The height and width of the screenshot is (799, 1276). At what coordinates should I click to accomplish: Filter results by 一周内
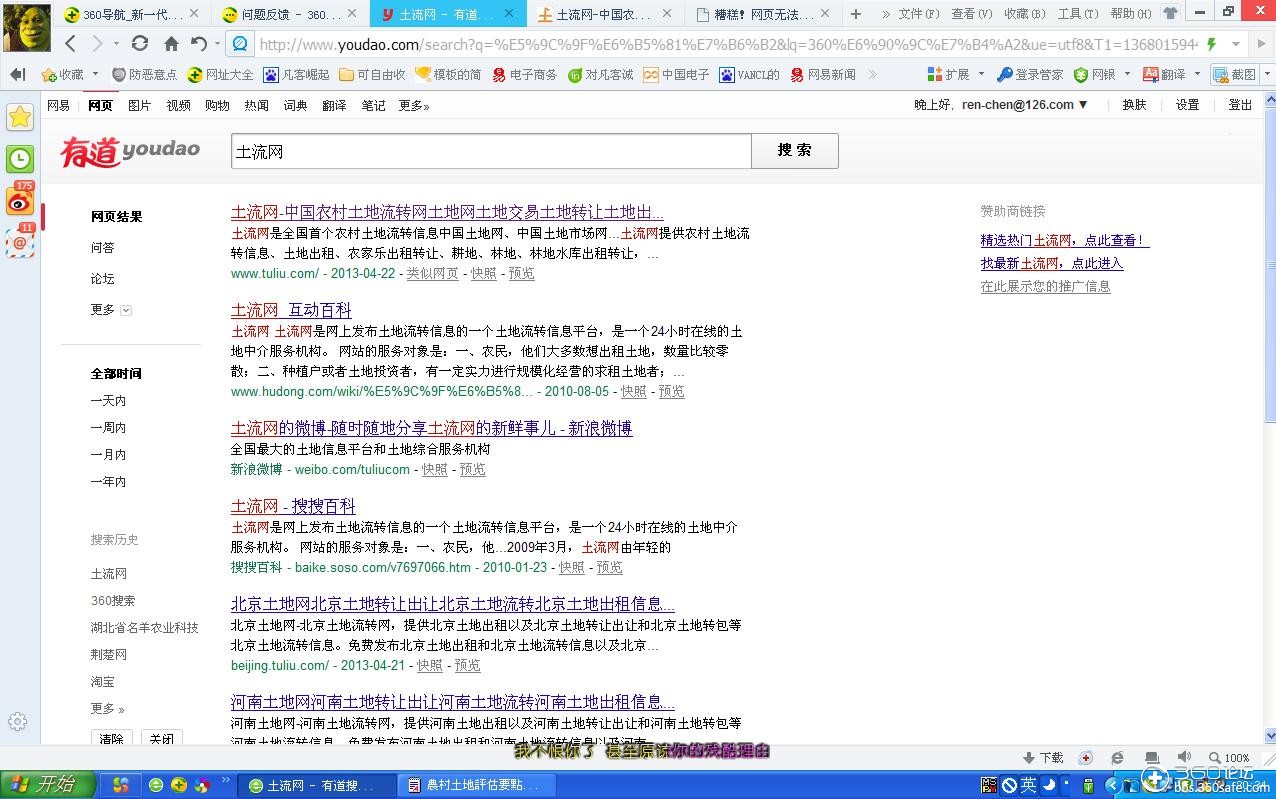pos(108,427)
